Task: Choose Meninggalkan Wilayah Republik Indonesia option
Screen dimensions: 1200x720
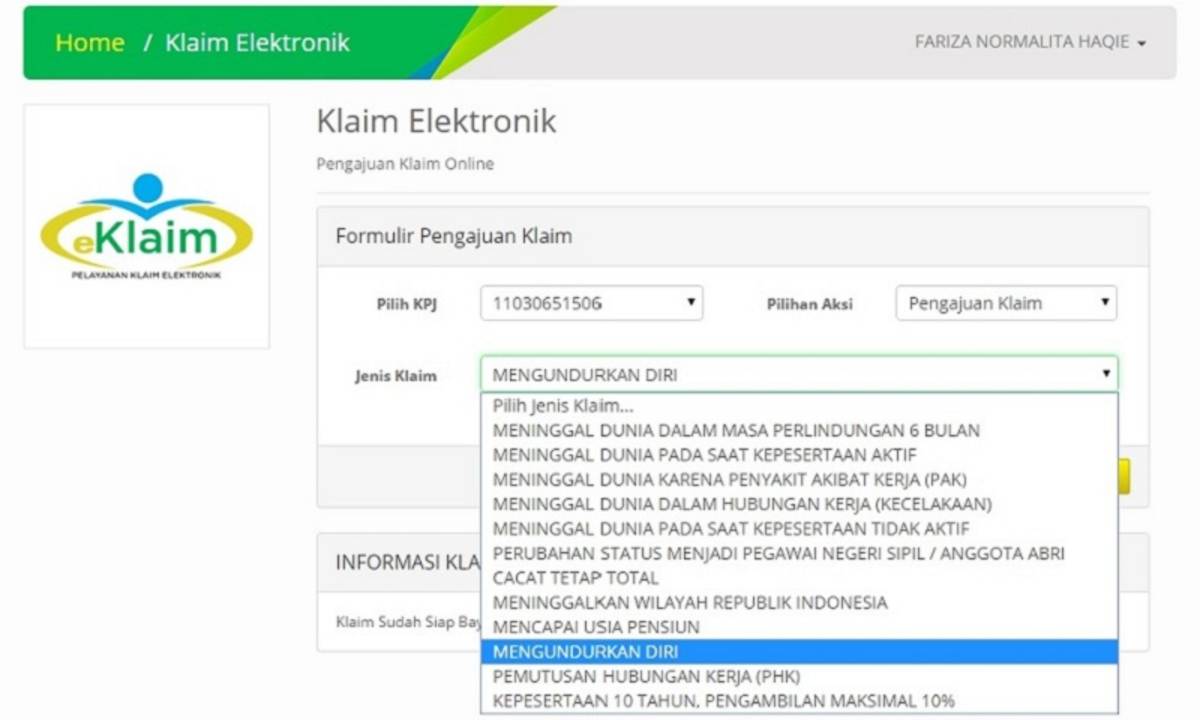Action: (x=690, y=603)
